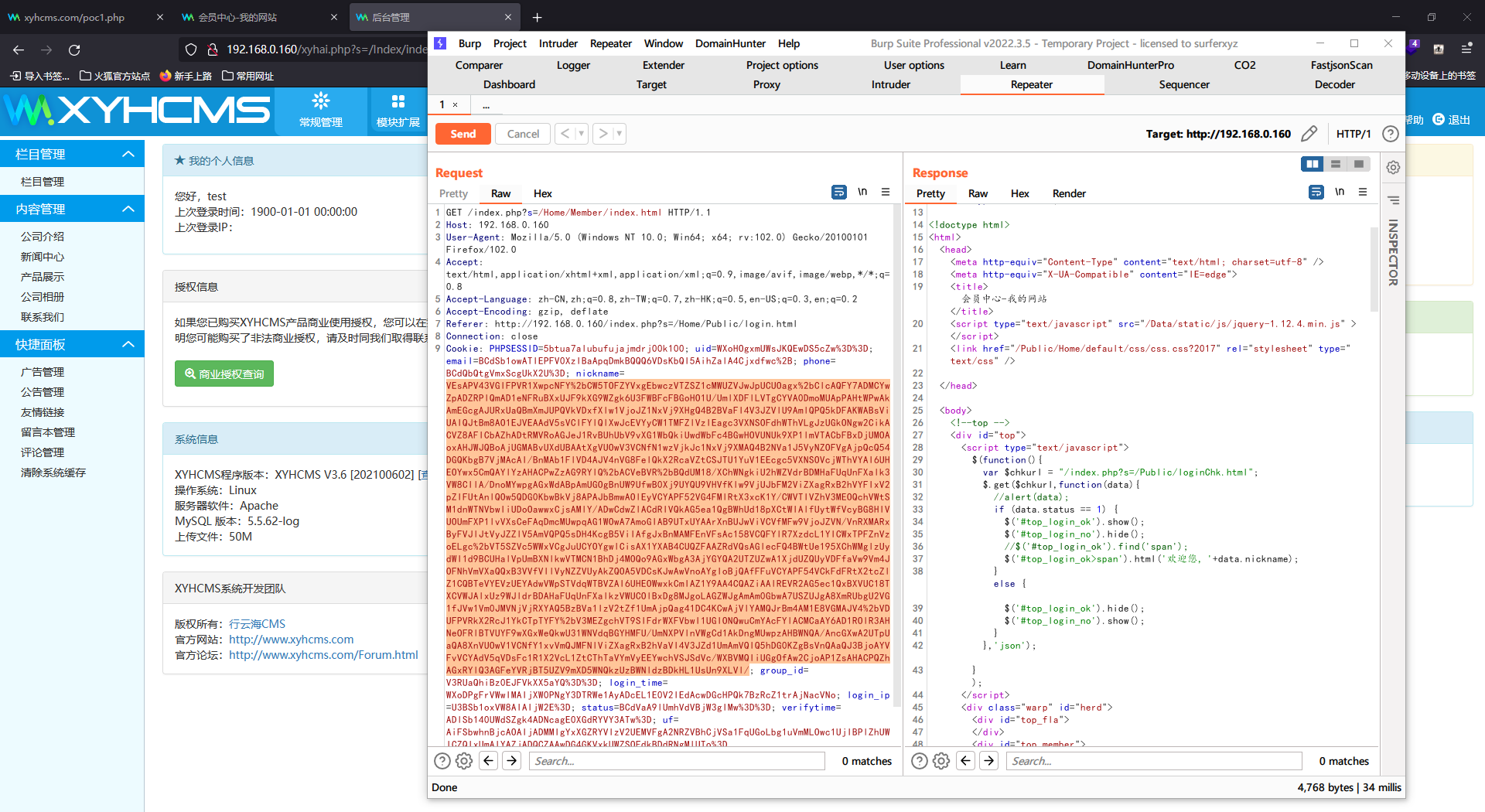Image resolution: width=1485 pixels, height=812 pixels.
Task: Go to next Request search match
Action: click(512, 761)
